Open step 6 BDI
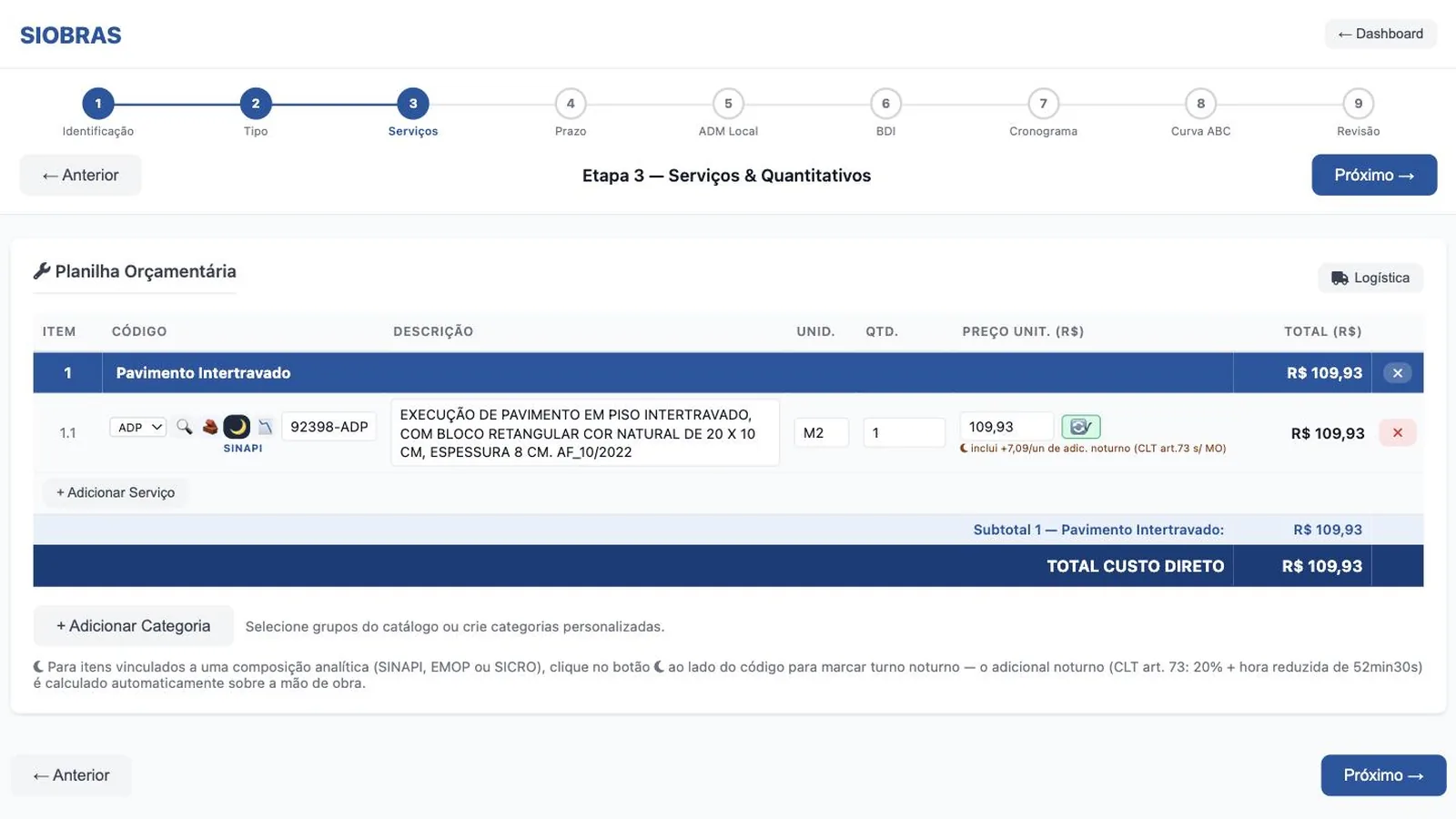Viewport: 1456px width, 819px height. tap(885, 104)
